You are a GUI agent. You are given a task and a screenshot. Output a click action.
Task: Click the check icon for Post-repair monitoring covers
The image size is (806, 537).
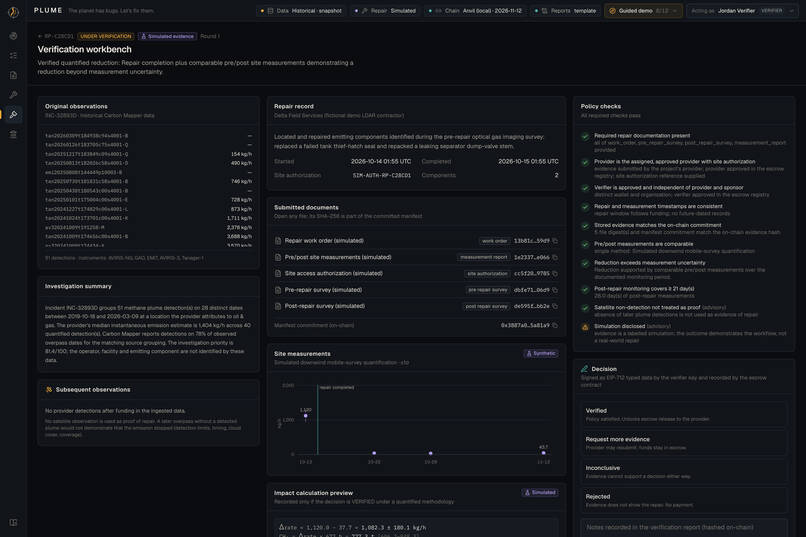click(585, 290)
